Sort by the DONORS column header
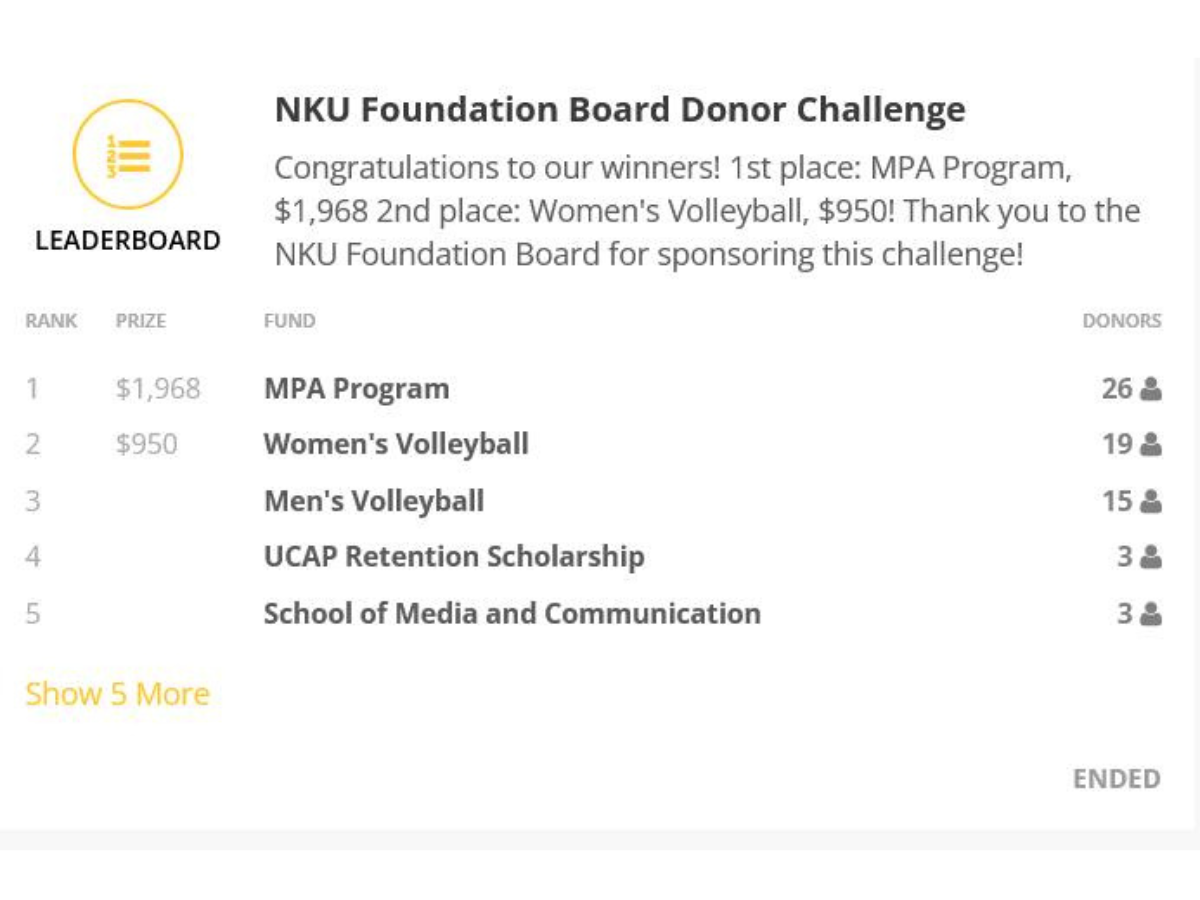This screenshot has height=900, width=1200. tap(1122, 320)
